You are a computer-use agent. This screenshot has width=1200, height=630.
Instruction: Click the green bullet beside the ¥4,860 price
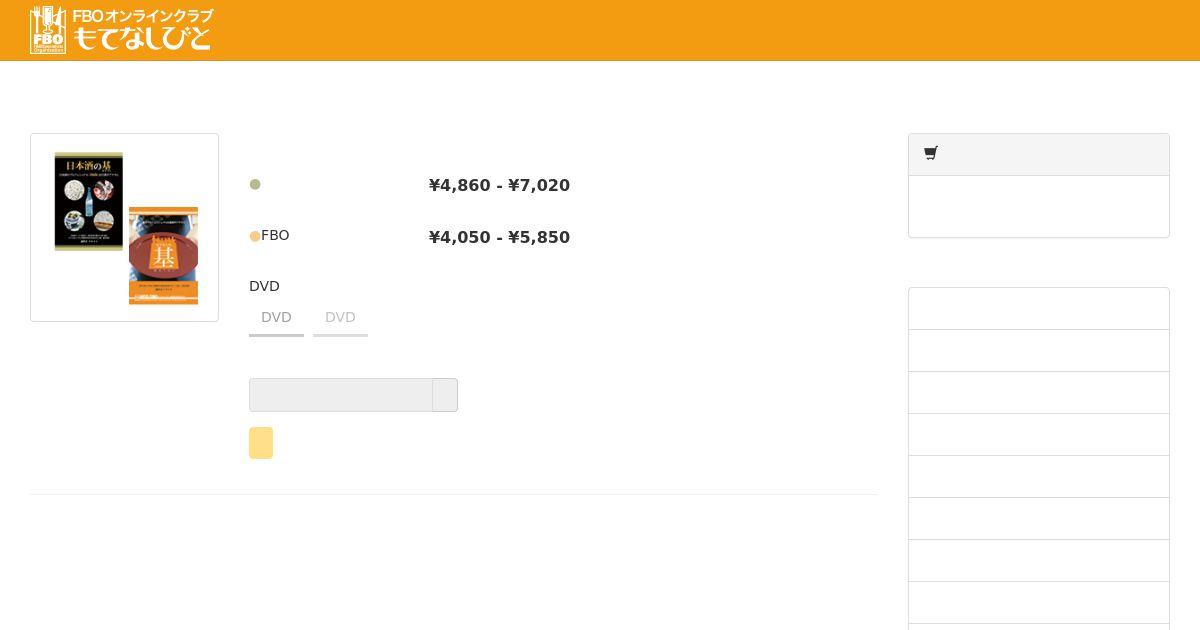pos(255,185)
